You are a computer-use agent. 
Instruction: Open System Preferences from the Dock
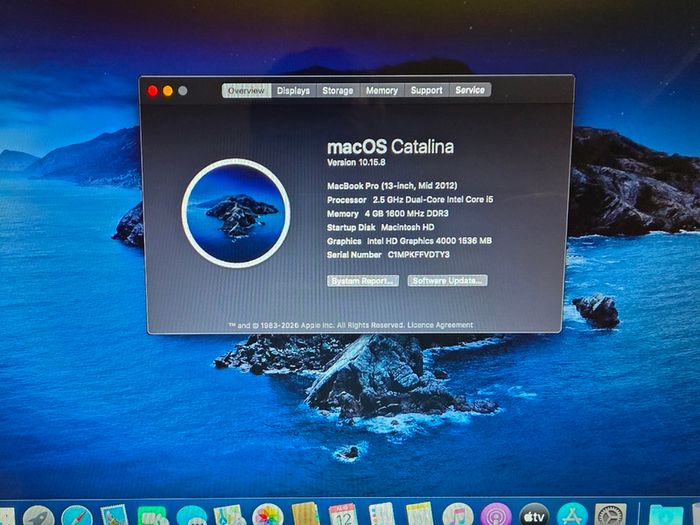click(611, 516)
